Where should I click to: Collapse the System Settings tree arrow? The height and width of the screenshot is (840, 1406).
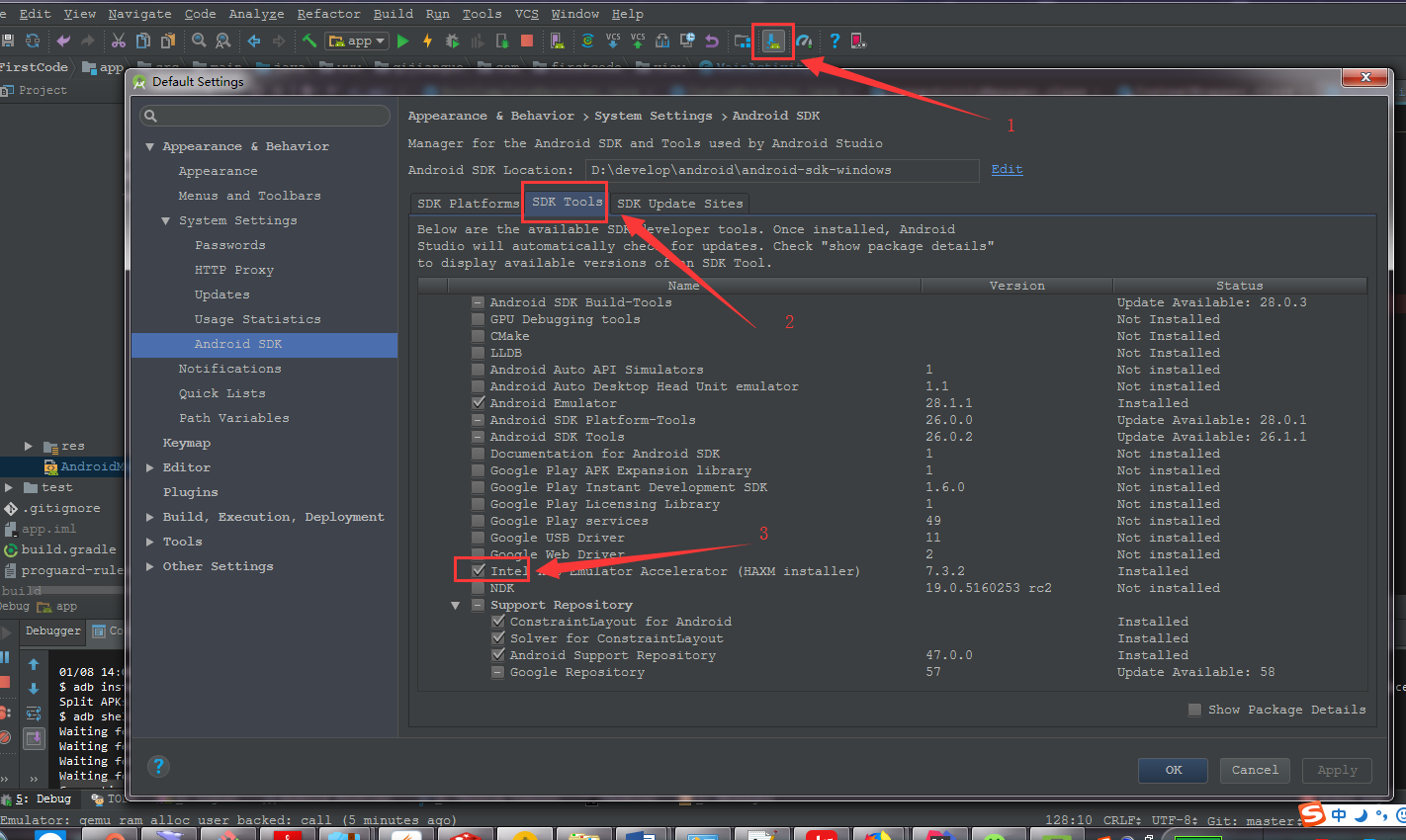166,220
